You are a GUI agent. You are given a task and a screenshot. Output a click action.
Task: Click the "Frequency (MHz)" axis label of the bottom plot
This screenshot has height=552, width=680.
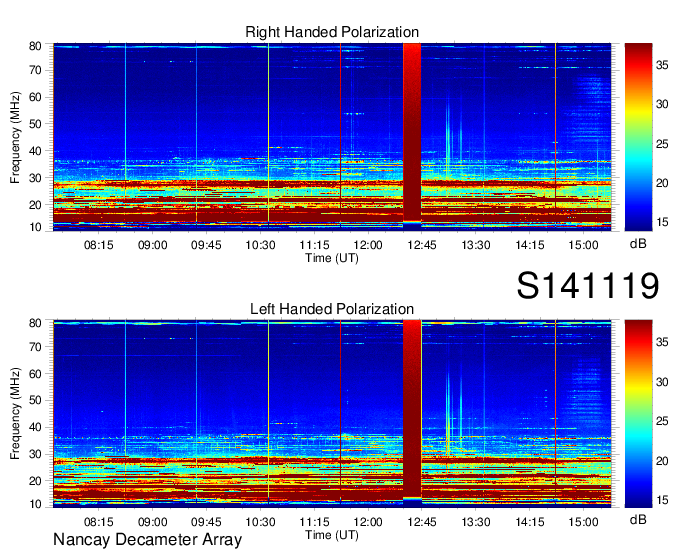tap(15, 414)
